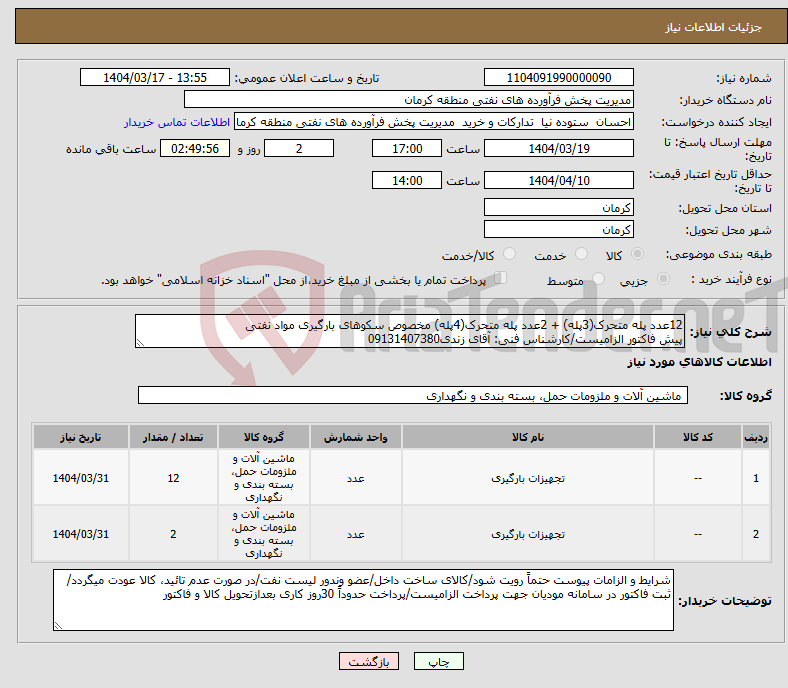The width and height of the screenshot is (788, 688).
Task: Click quantity 12 in row 1
Action: 173,478
